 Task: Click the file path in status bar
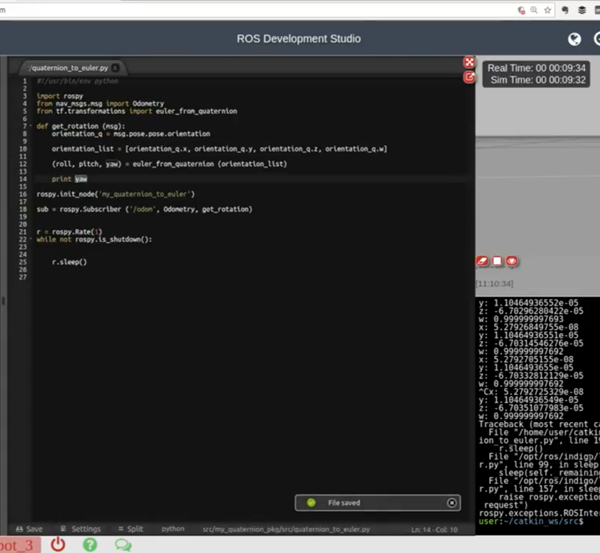coord(286,529)
